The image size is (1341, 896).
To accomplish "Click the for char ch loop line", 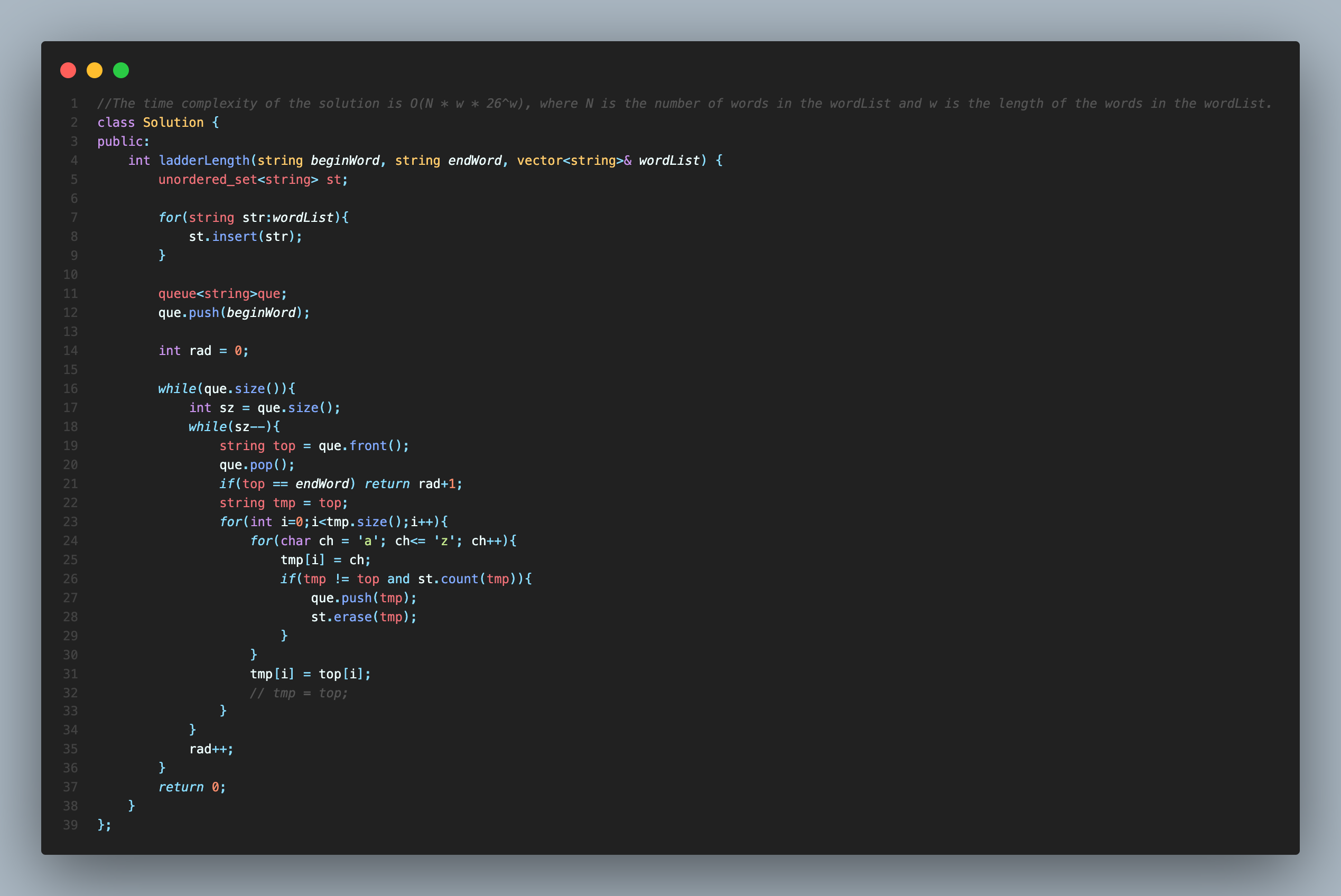I will click(383, 541).
